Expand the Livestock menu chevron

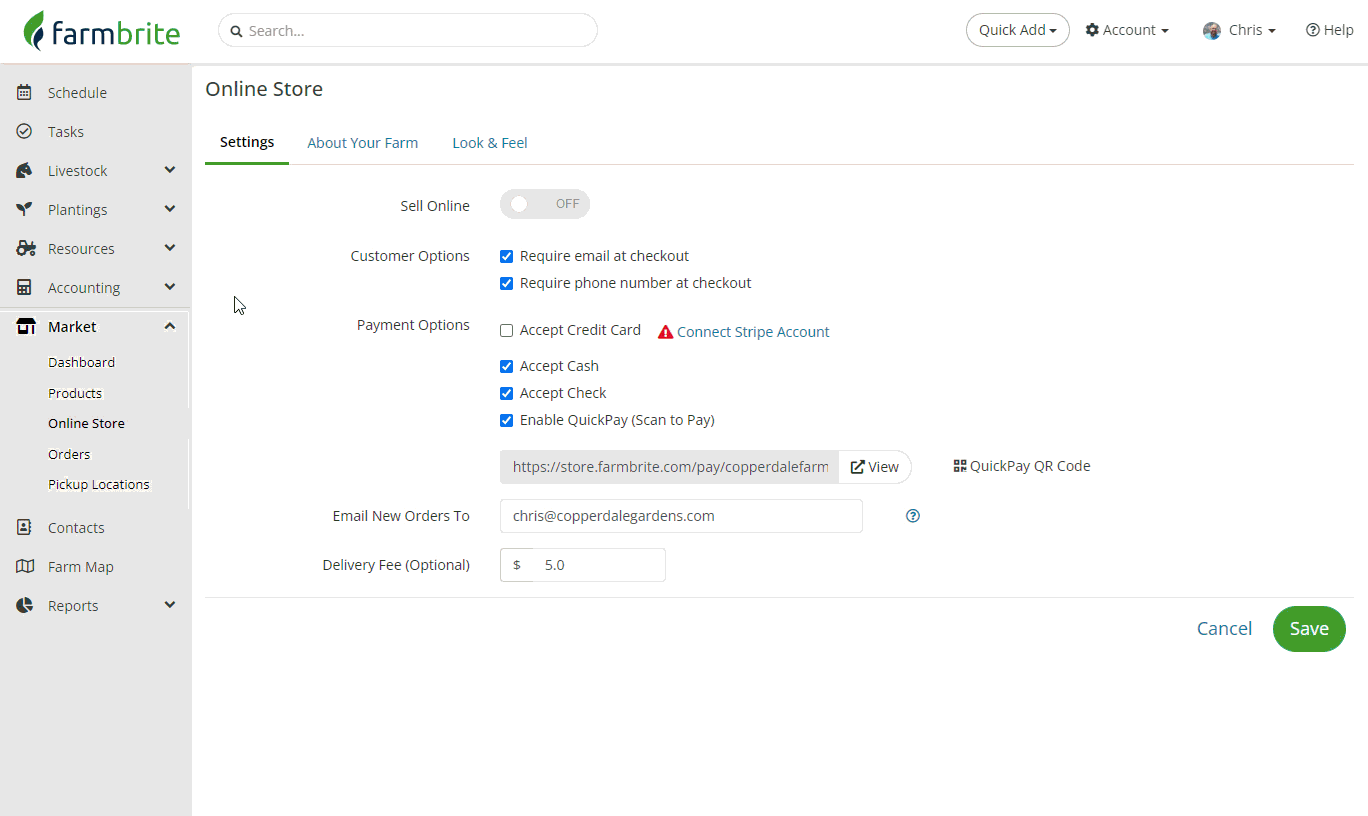(x=170, y=170)
